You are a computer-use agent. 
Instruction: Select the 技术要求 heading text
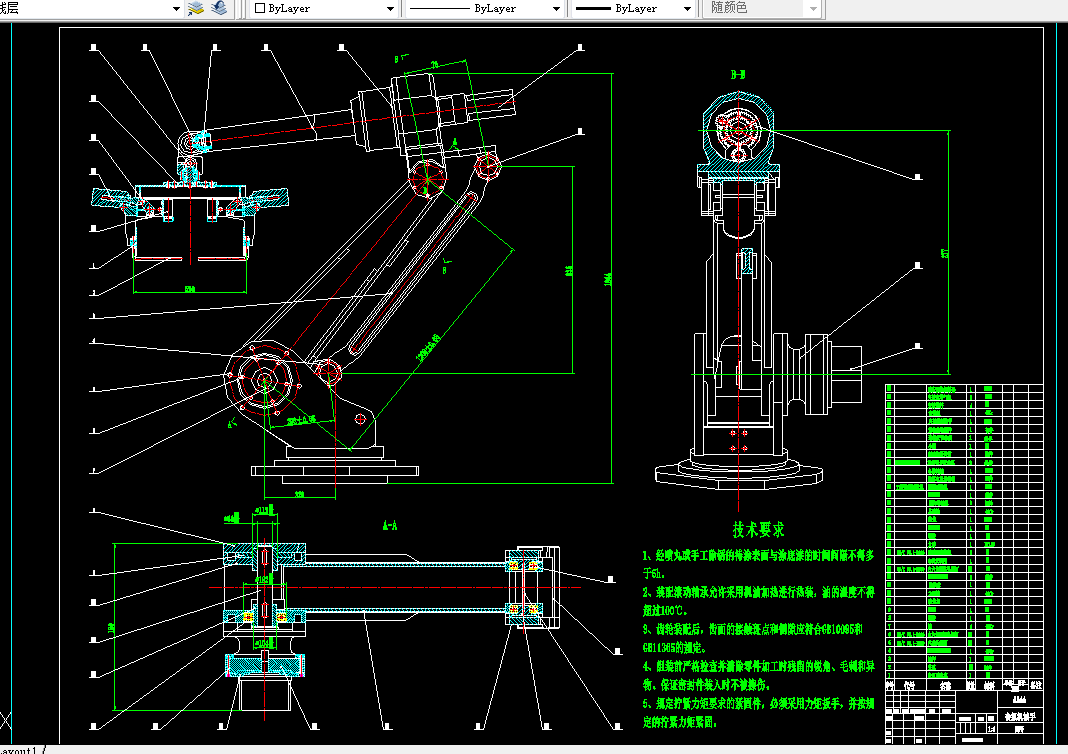point(758,530)
